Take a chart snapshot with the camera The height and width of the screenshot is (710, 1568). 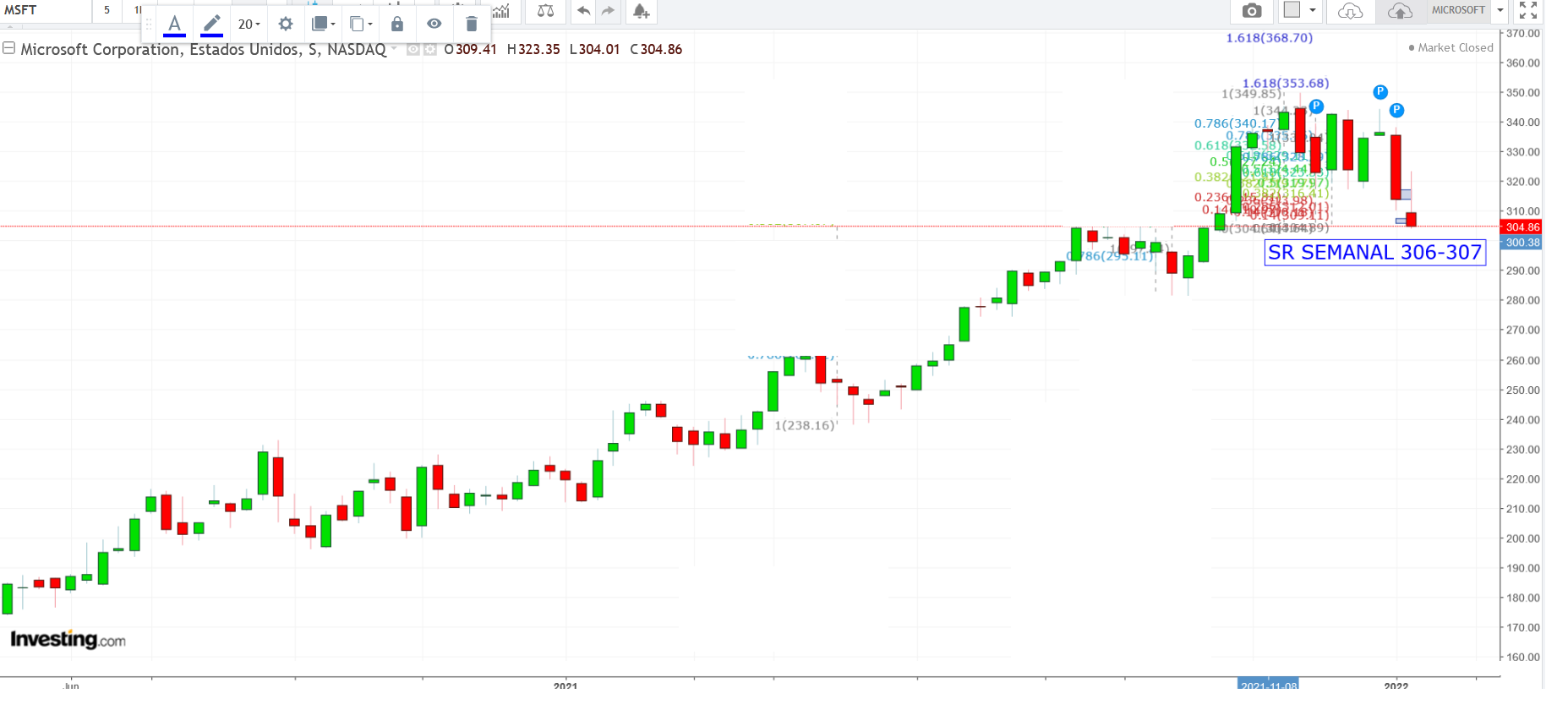(x=1252, y=11)
